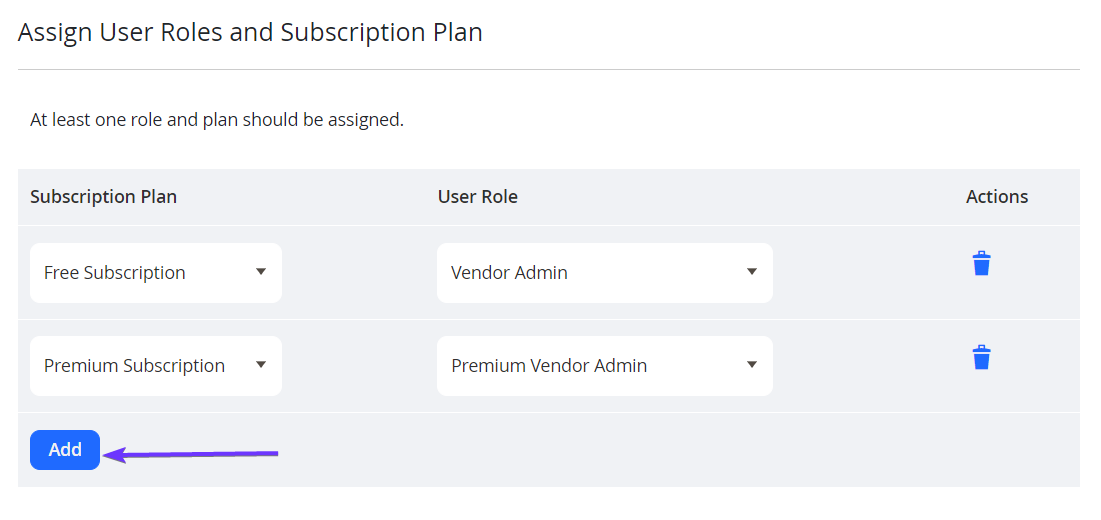
Task: Click the Assign User Roles heading
Action: tap(250, 33)
